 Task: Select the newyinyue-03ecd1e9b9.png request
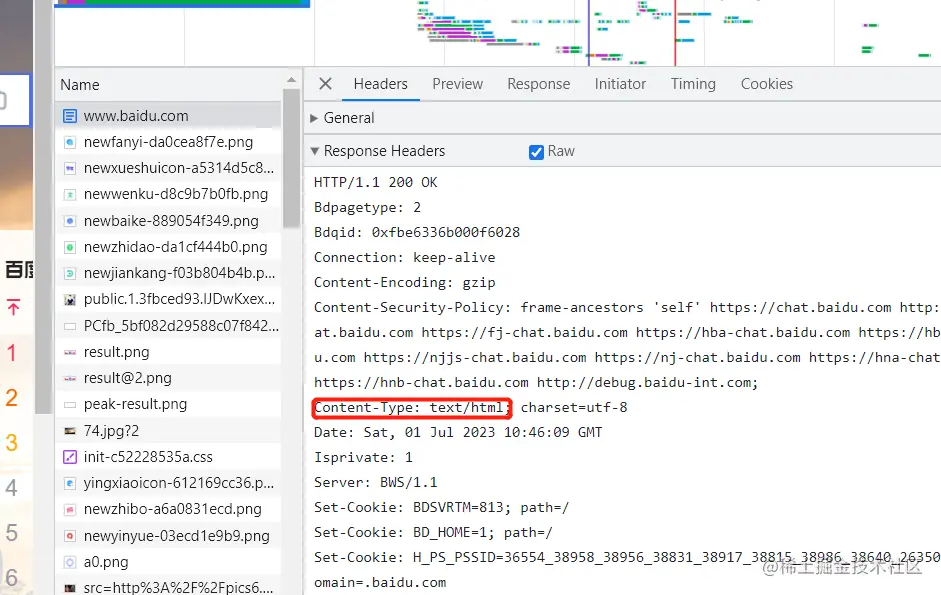pyautogui.click(x=168, y=536)
